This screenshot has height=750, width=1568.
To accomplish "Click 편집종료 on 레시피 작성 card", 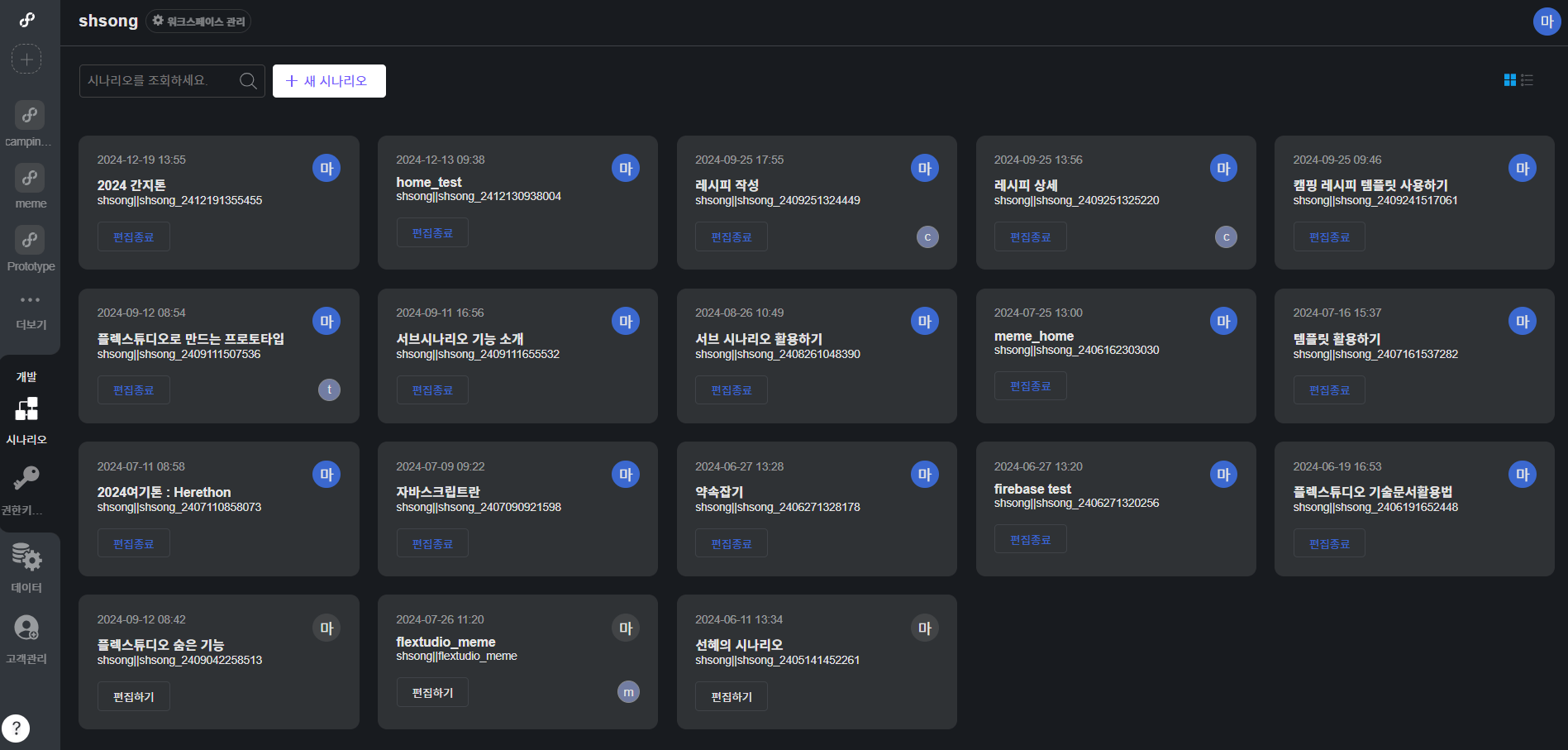I will tap(732, 237).
